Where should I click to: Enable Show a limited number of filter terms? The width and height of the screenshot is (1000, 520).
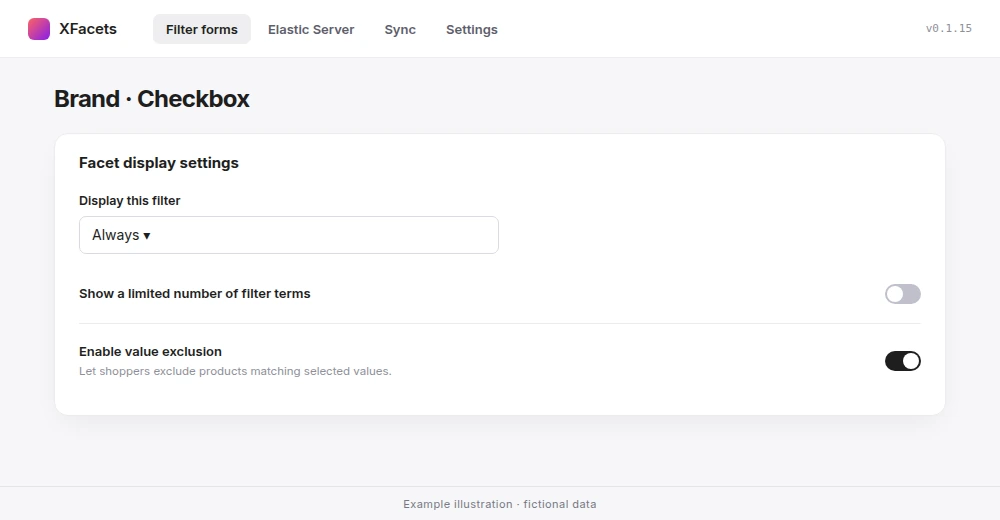tap(902, 294)
